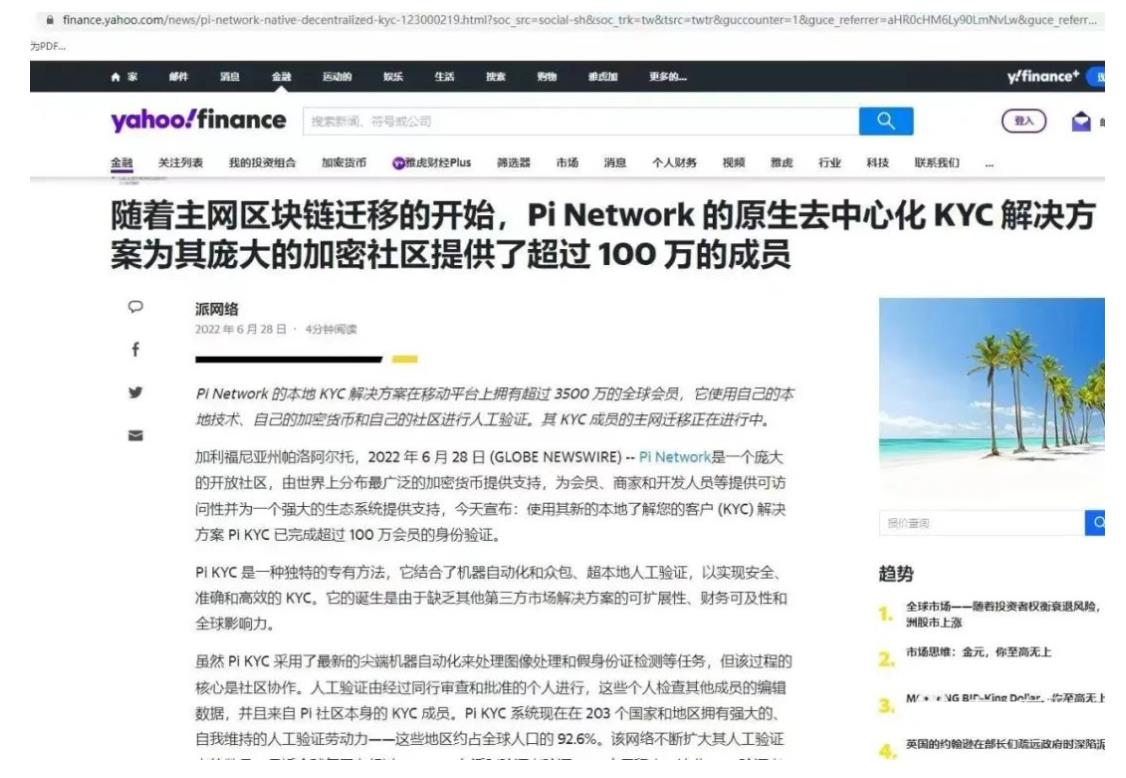
Task: Open the 筛选器 tab
Action: 513,163
